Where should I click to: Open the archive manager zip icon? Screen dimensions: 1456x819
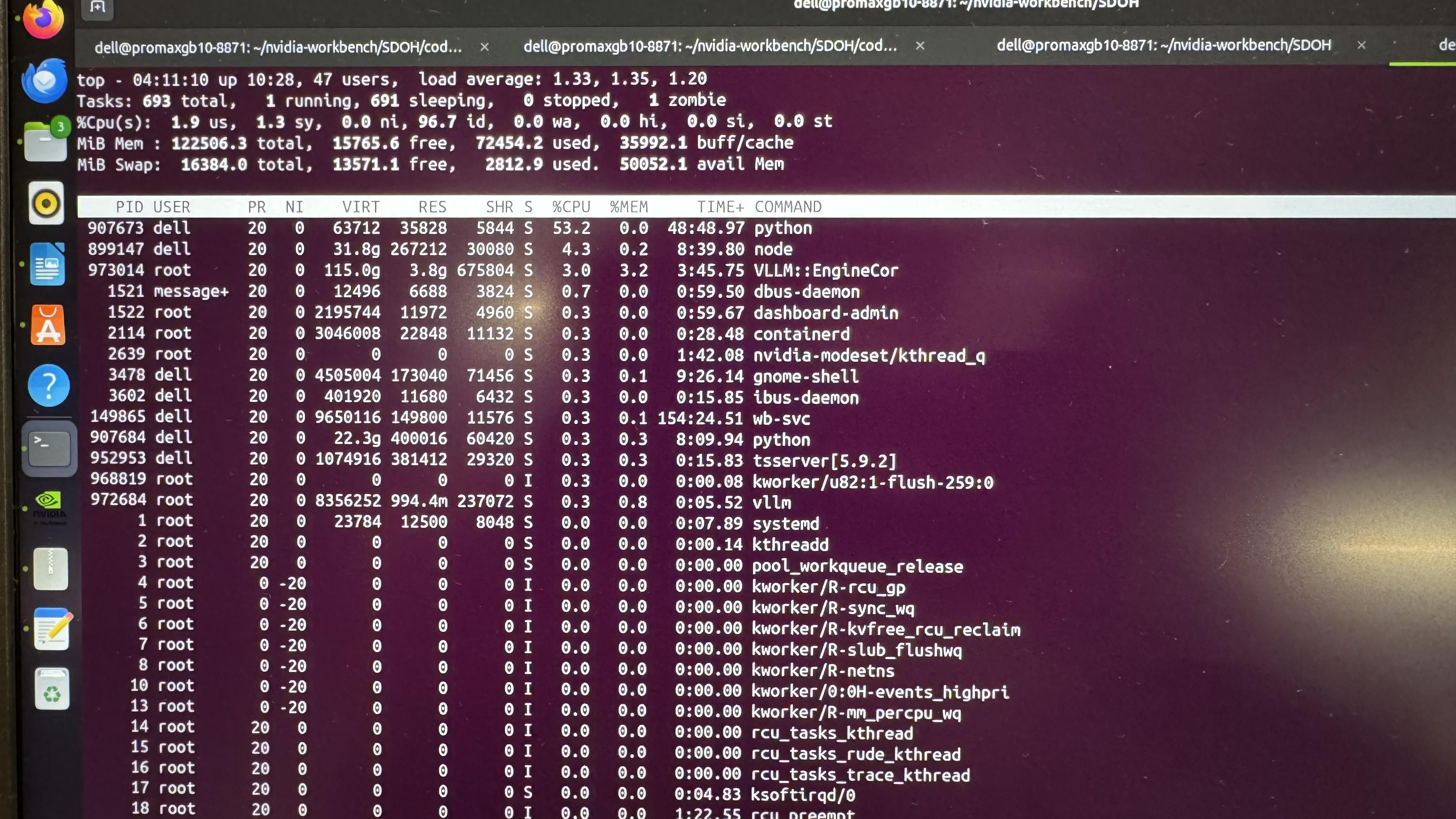tap(50, 569)
